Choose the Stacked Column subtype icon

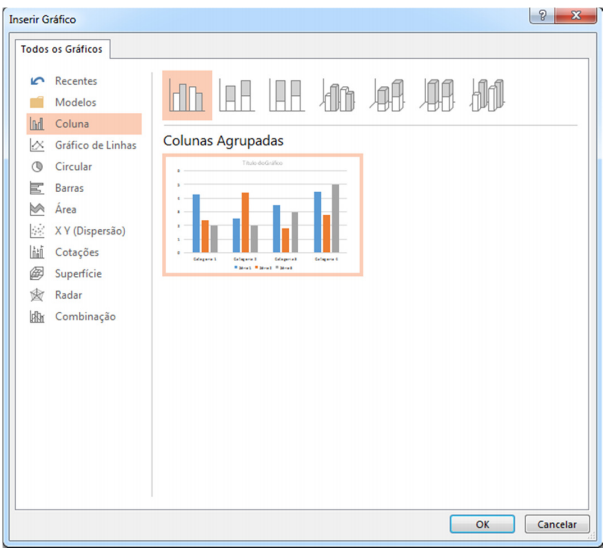click(236, 95)
